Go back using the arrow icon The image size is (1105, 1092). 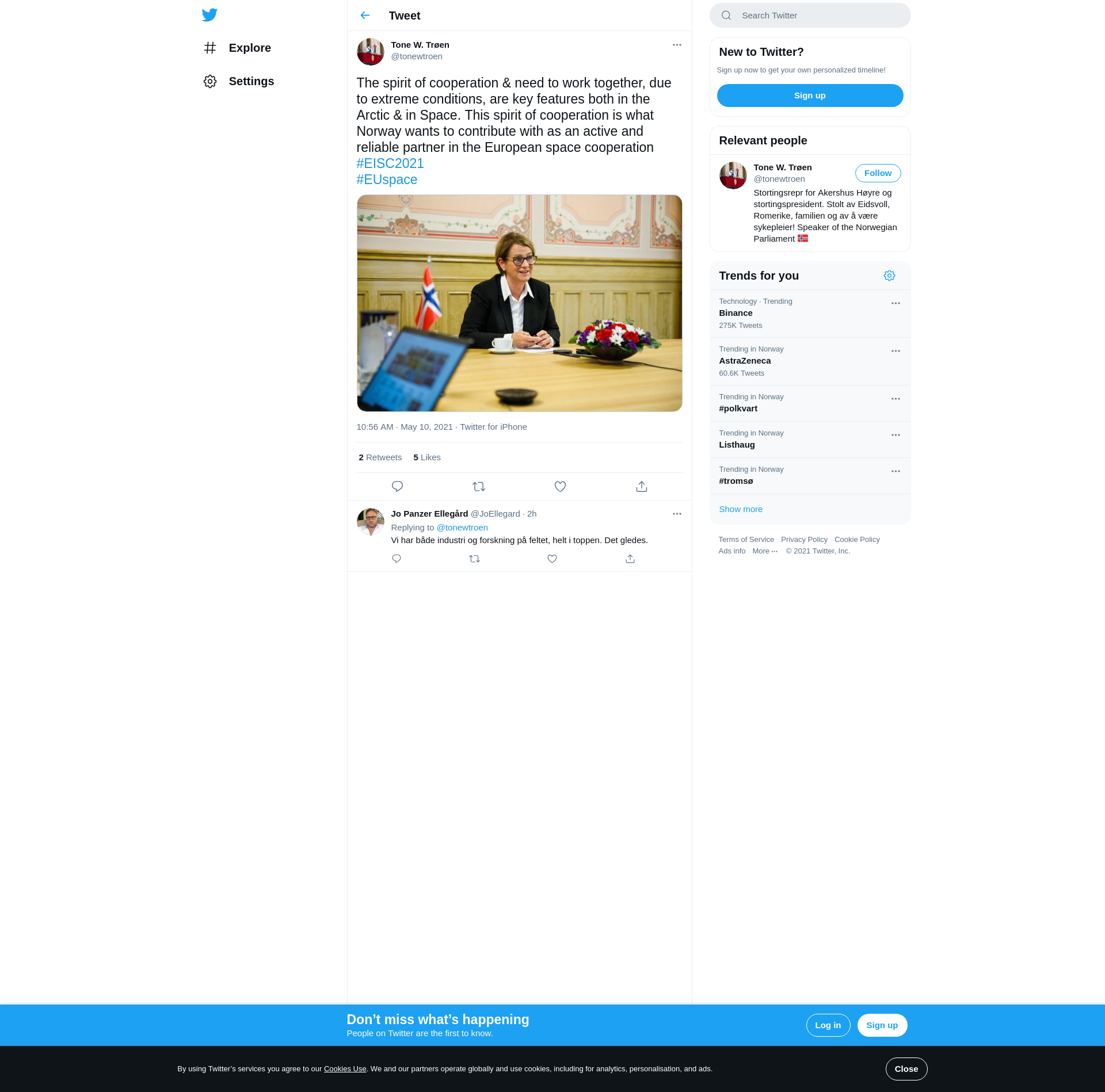[365, 16]
